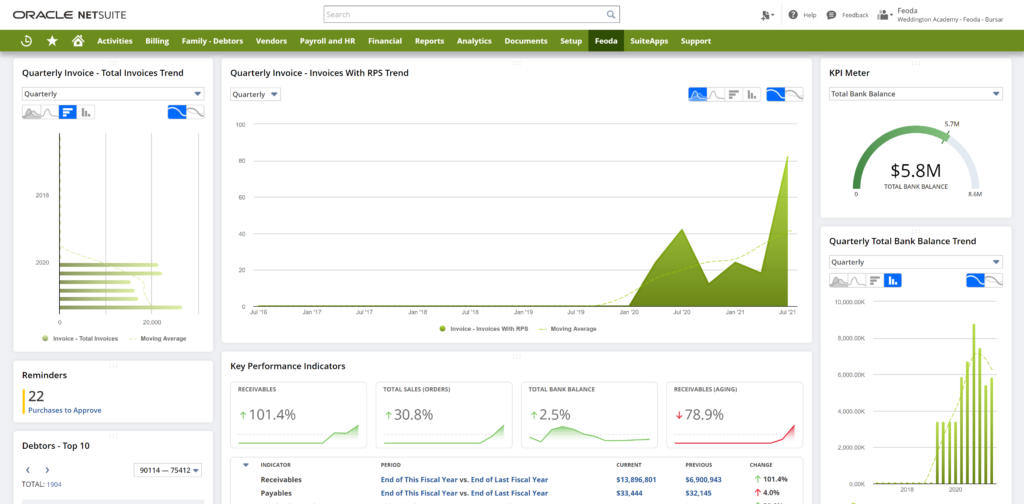Open the Family - Debtors menu
This screenshot has width=1024, height=504.
[212, 40]
